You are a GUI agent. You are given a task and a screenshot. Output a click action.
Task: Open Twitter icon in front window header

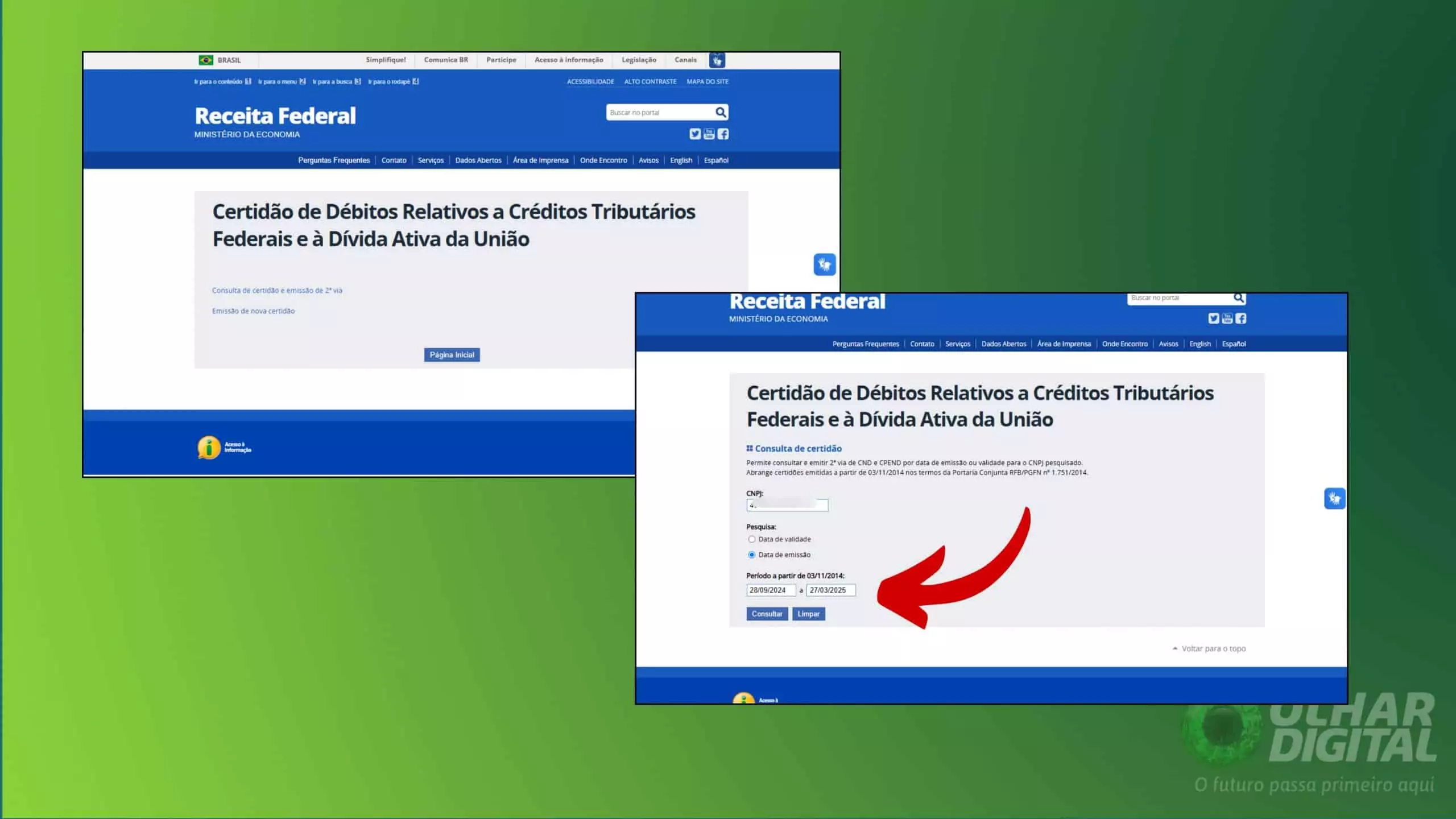[x=1214, y=318]
